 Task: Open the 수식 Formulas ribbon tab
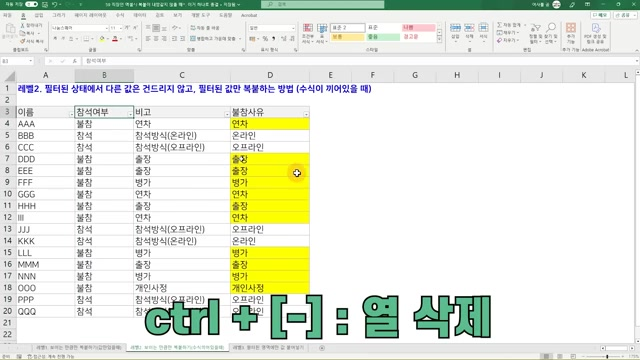120,15
